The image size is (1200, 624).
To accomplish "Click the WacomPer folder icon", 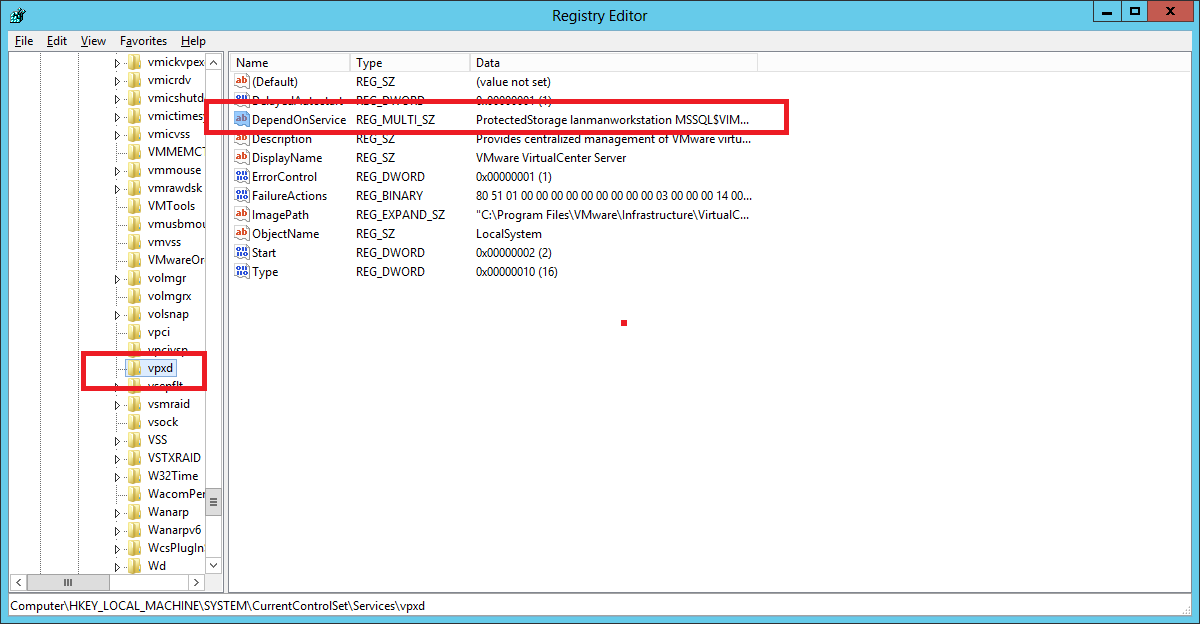I will click(135, 494).
